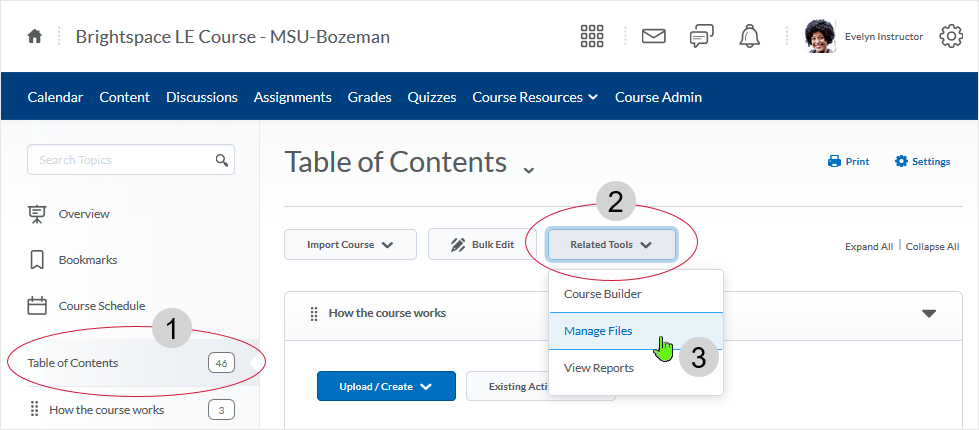Click the Brightspace LE Course - MSU-Bozeman title
Image resolution: width=979 pixels, height=430 pixels.
(x=232, y=37)
